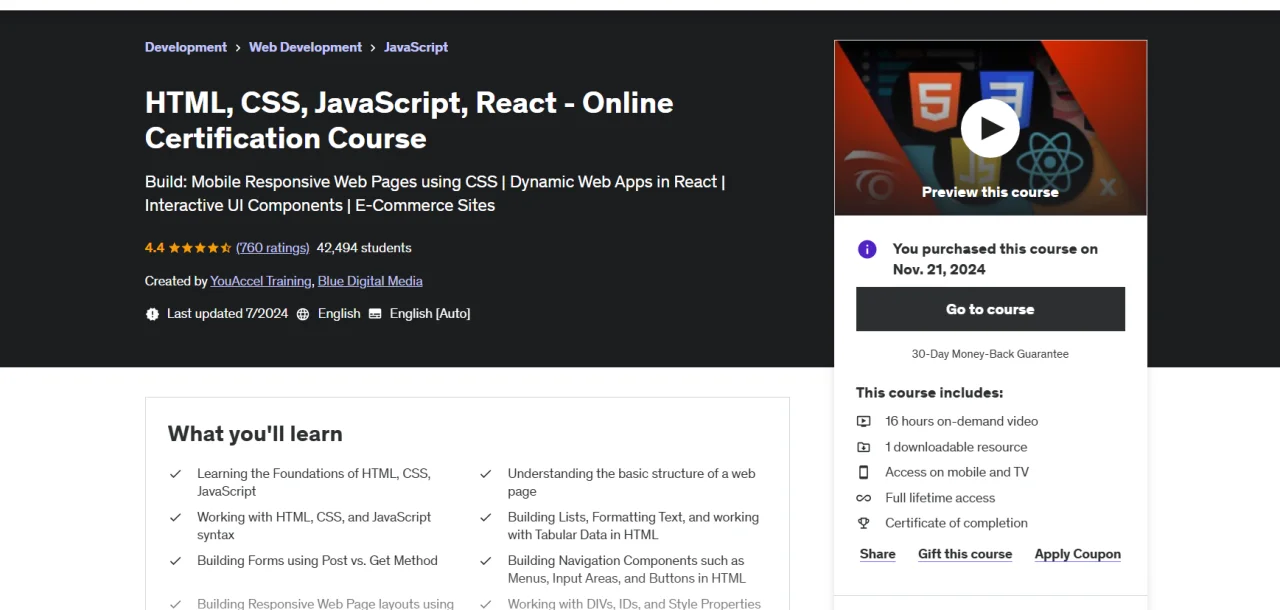The width and height of the screenshot is (1280, 610).
Task: Click Certificate of completion text
Action: (956, 523)
